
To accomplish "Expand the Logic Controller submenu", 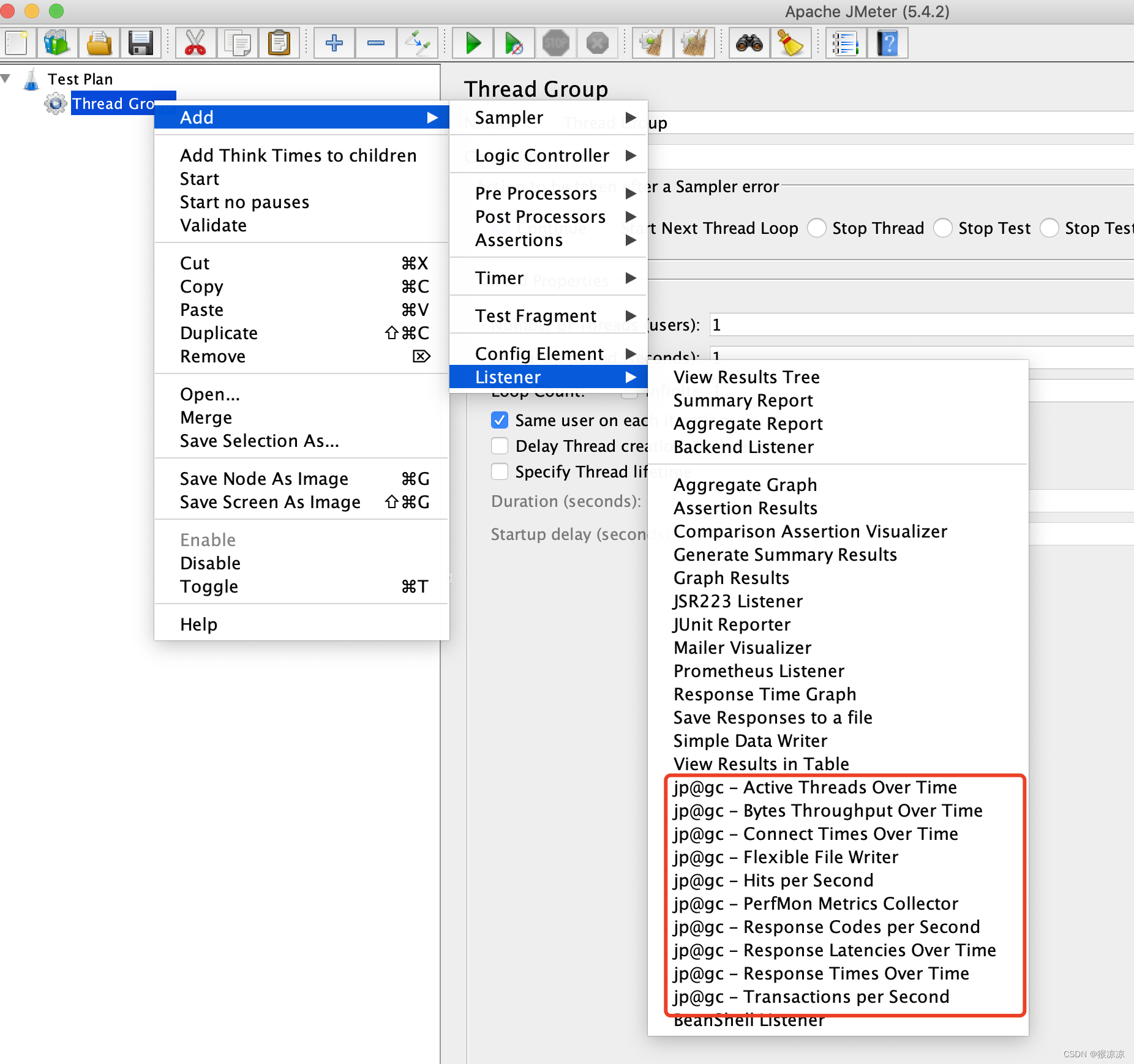I will pos(549,155).
